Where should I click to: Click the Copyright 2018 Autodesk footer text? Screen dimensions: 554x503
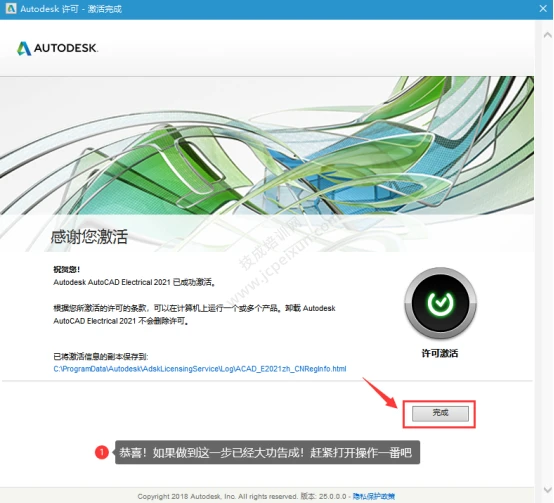(x=217, y=496)
